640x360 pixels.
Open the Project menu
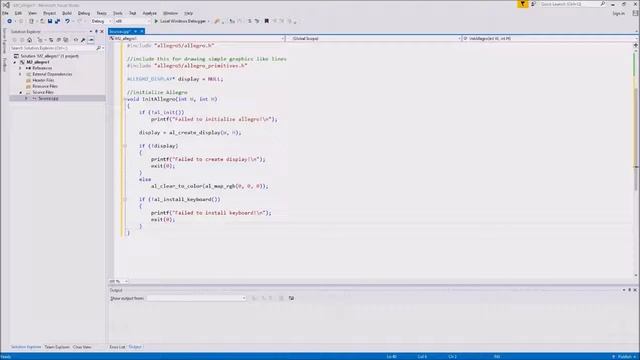[49, 13]
